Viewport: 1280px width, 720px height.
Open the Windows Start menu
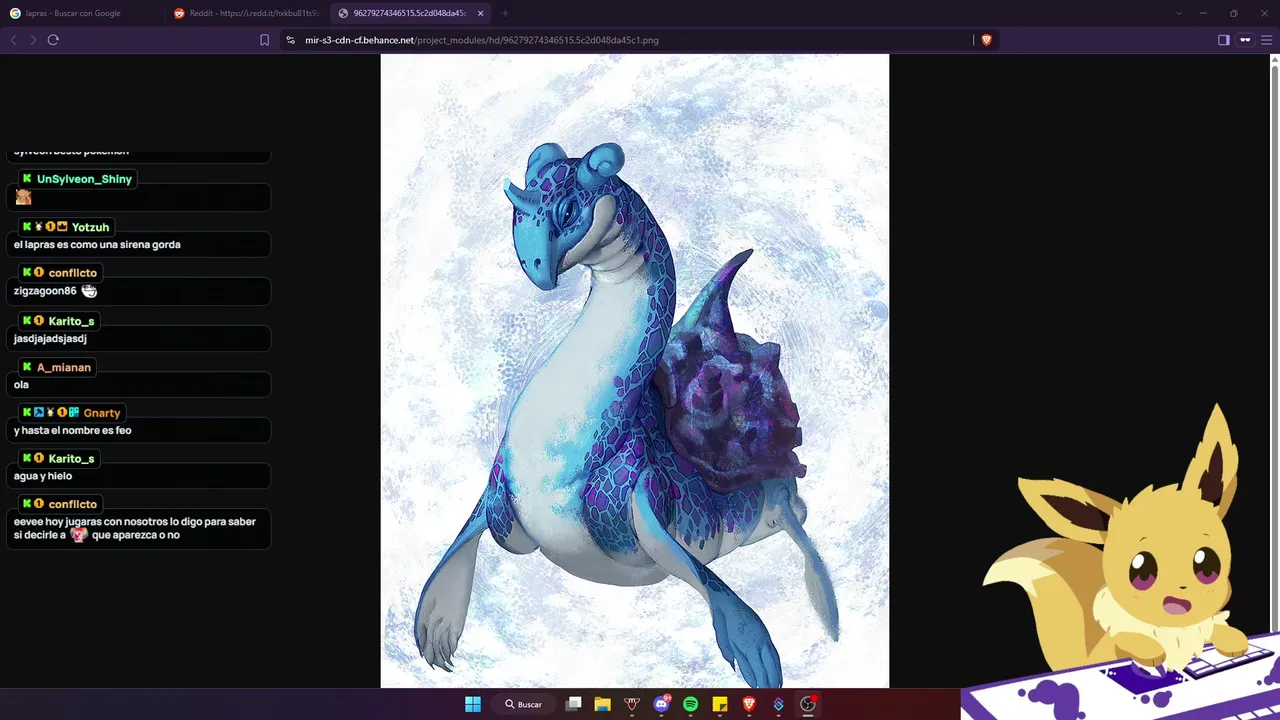coord(473,704)
